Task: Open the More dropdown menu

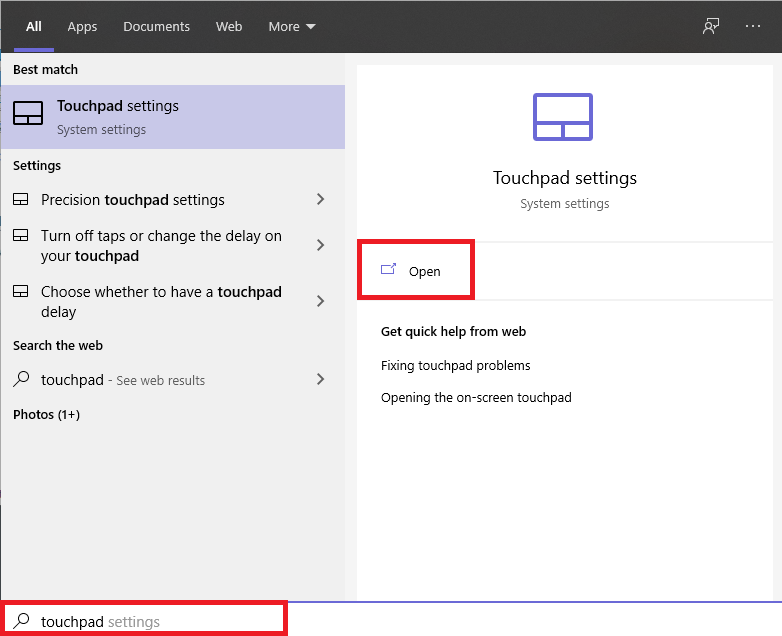Action: 292,26
